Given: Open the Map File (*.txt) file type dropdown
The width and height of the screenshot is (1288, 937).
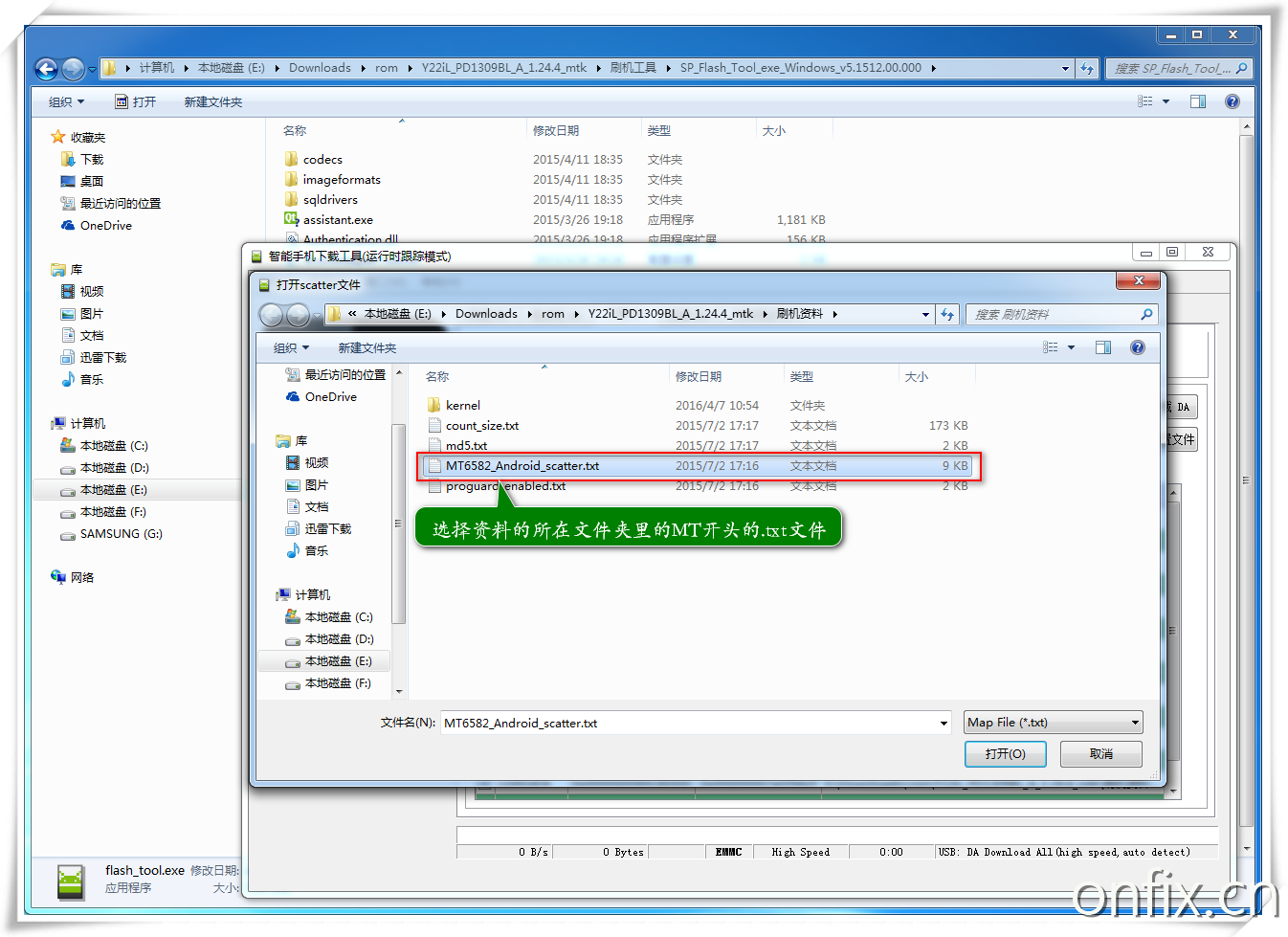Looking at the screenshot, I should coord(1053,723).
